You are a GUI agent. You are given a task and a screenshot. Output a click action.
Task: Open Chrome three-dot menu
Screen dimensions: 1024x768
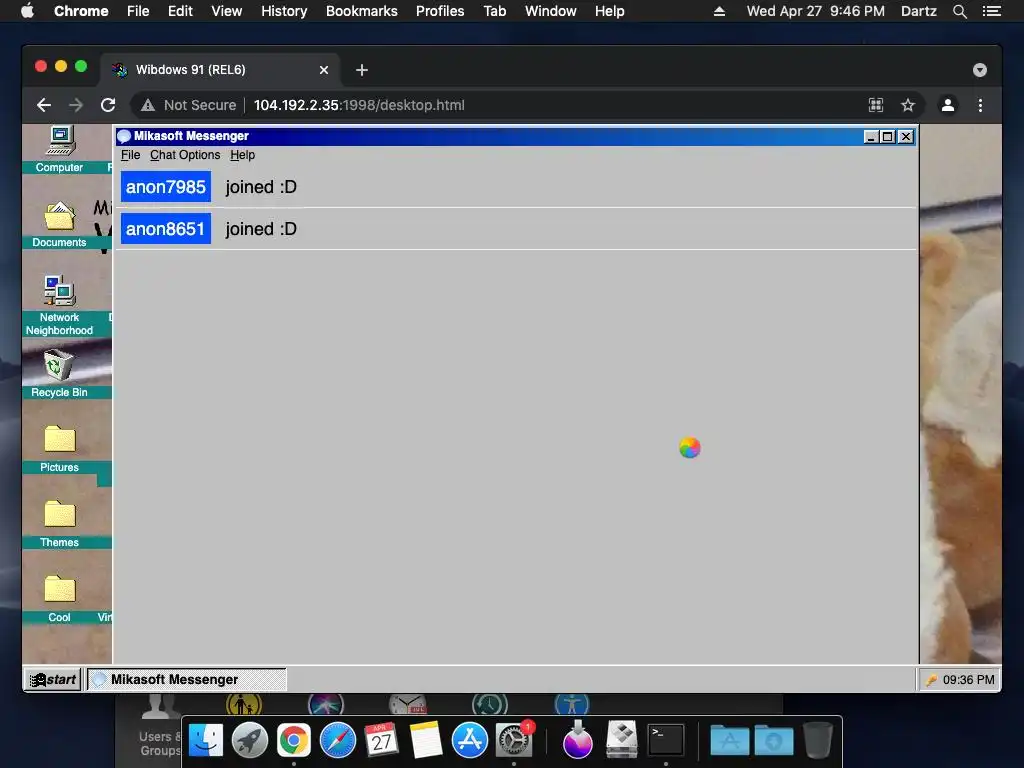click(980, 105)
